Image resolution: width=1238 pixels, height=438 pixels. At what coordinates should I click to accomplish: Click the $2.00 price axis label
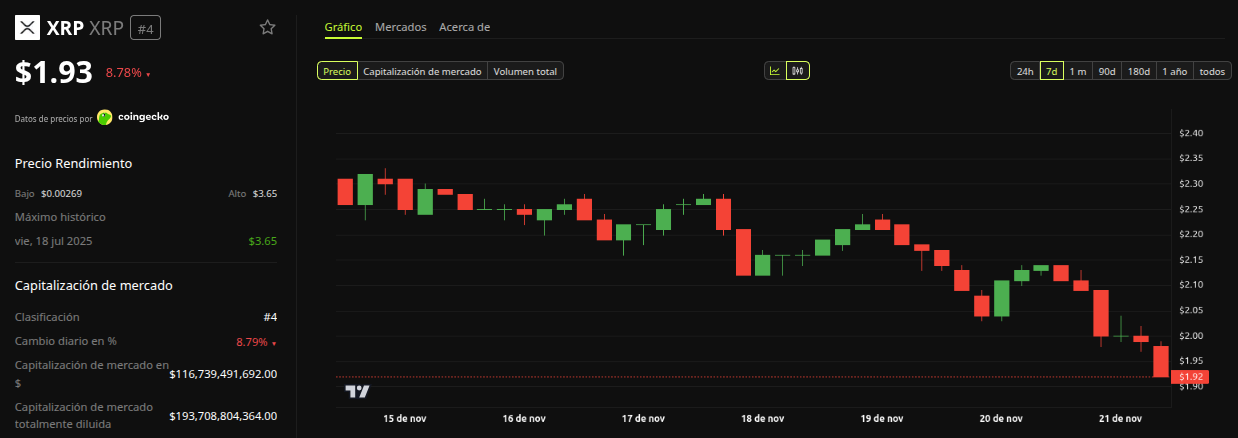click(x=1191, y=335)
